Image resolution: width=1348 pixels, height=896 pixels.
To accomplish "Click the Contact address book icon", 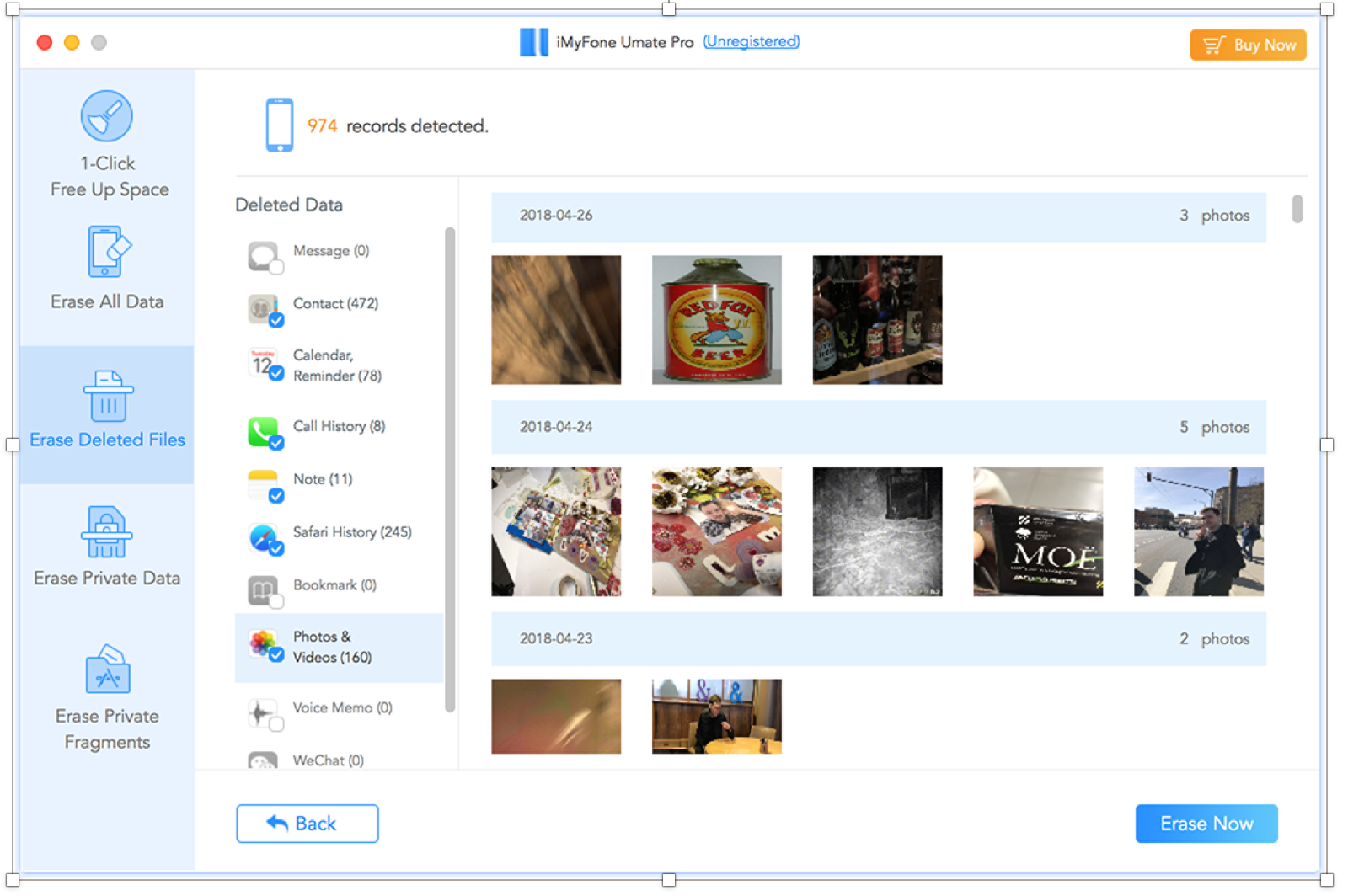I will [263, 308].
